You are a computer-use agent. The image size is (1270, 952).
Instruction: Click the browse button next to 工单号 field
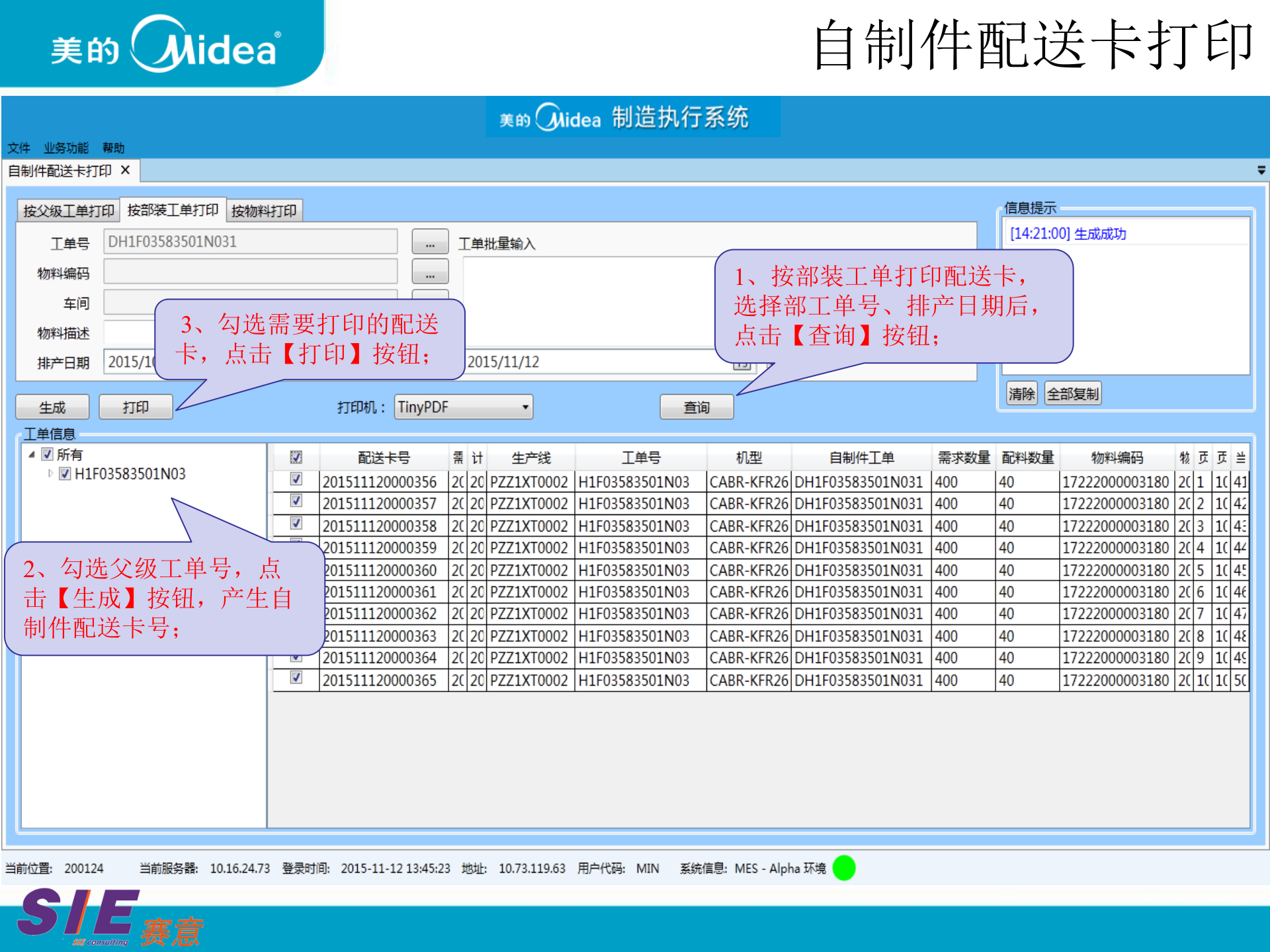click(429, 242)
